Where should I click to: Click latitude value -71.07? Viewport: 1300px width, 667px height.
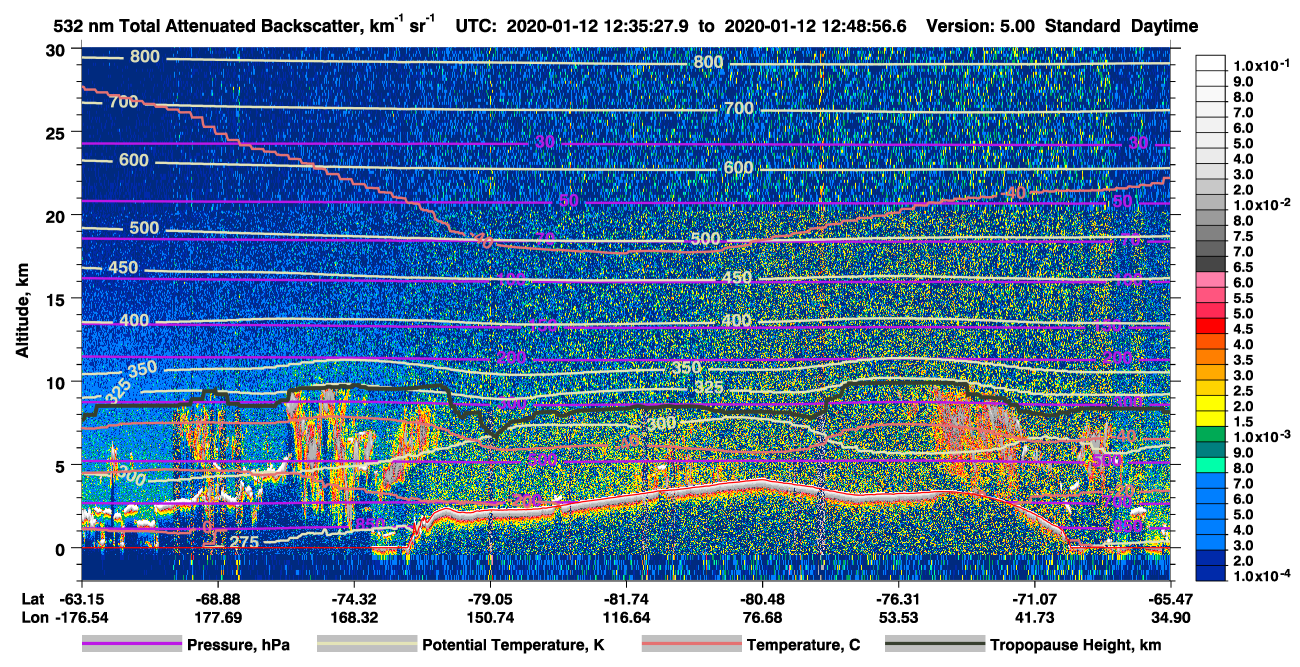[x=1034, y=599]
